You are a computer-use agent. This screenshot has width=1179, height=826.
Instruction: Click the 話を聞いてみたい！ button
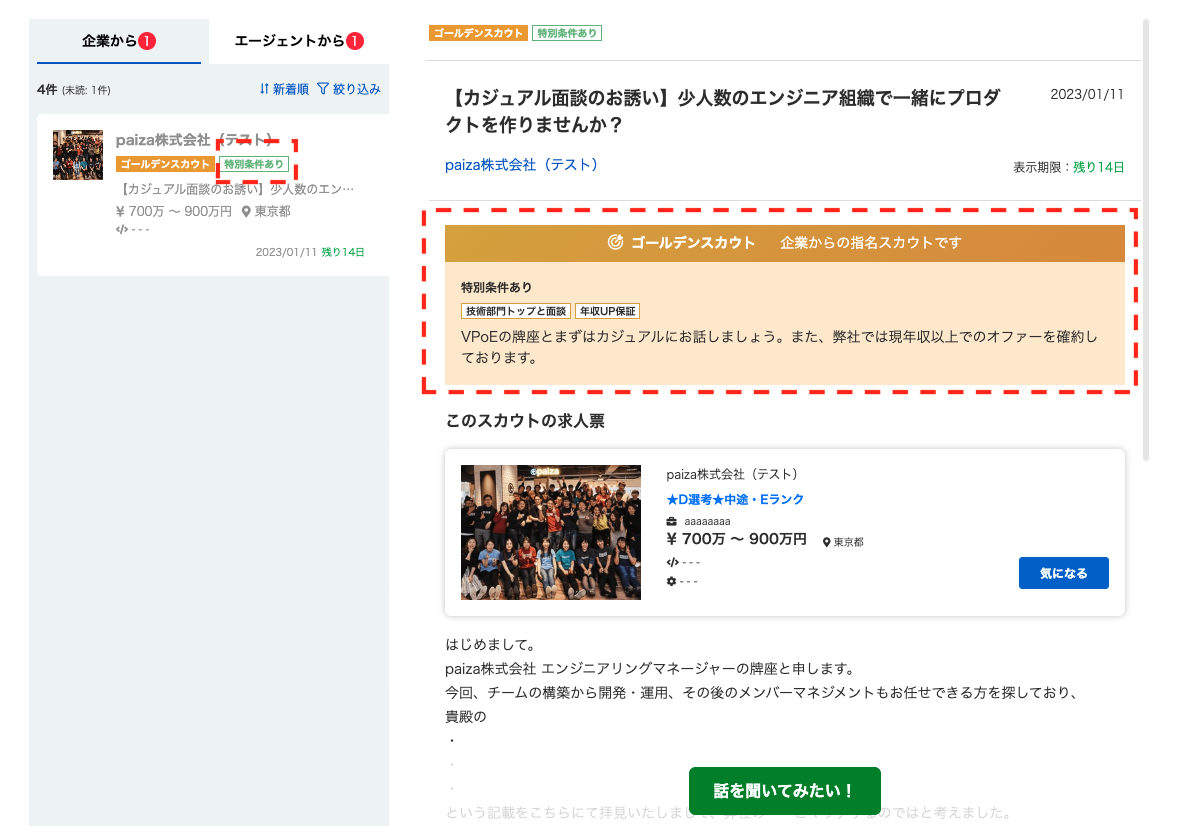(784, 791)
